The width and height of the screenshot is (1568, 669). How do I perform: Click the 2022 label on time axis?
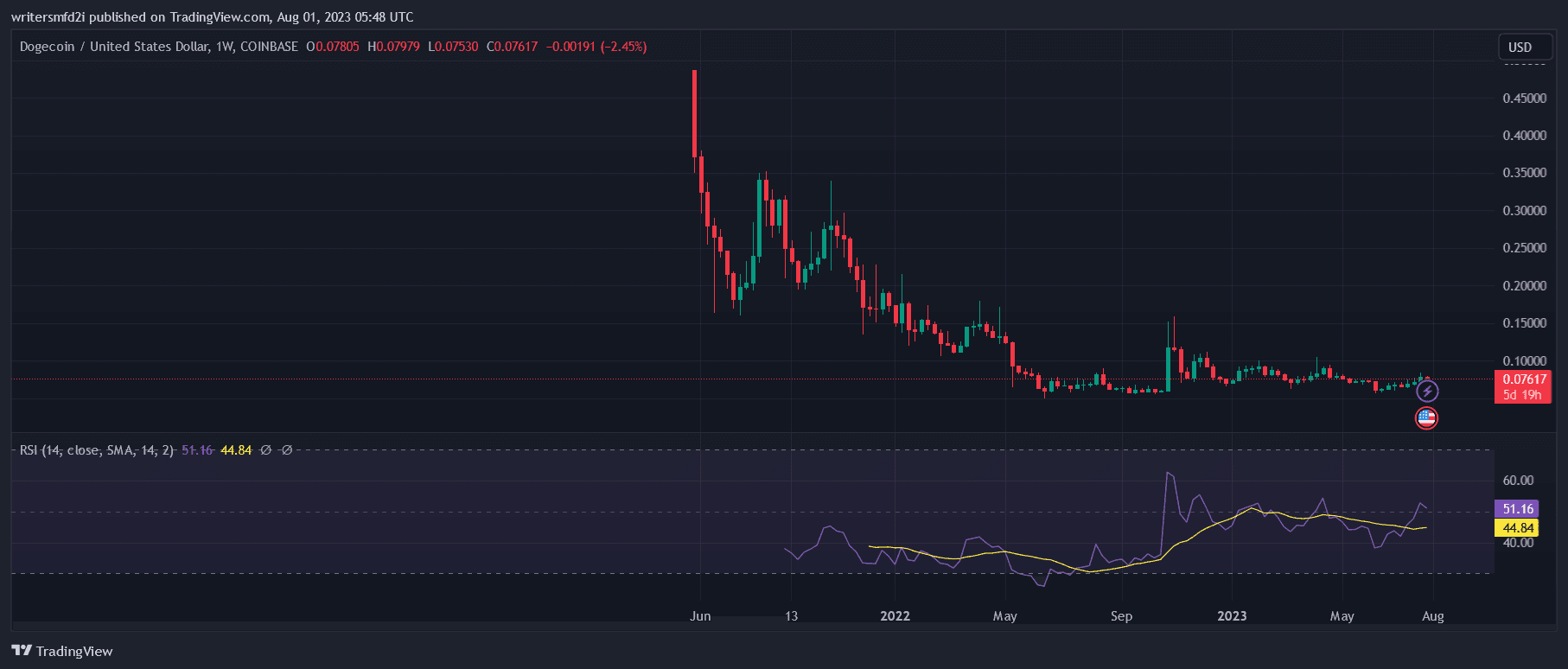[x=895, y=616]
